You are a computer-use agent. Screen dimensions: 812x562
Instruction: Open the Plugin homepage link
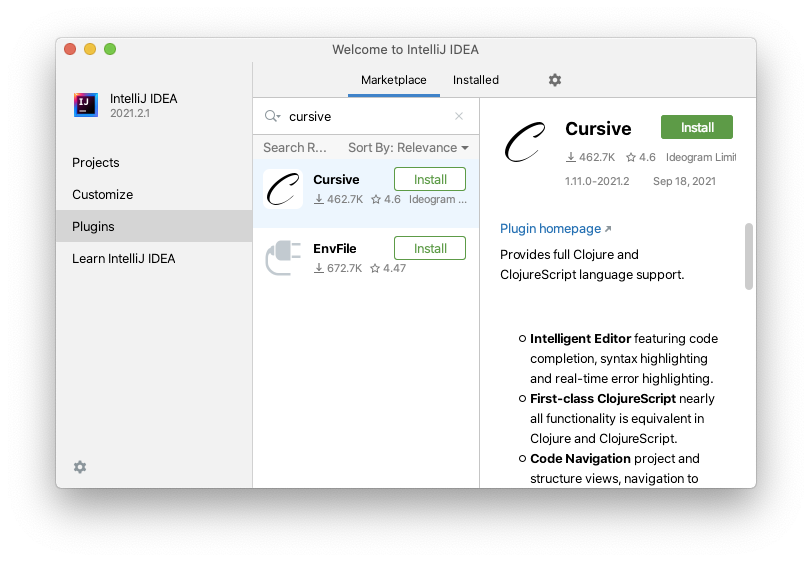click(x=555, y=228)
